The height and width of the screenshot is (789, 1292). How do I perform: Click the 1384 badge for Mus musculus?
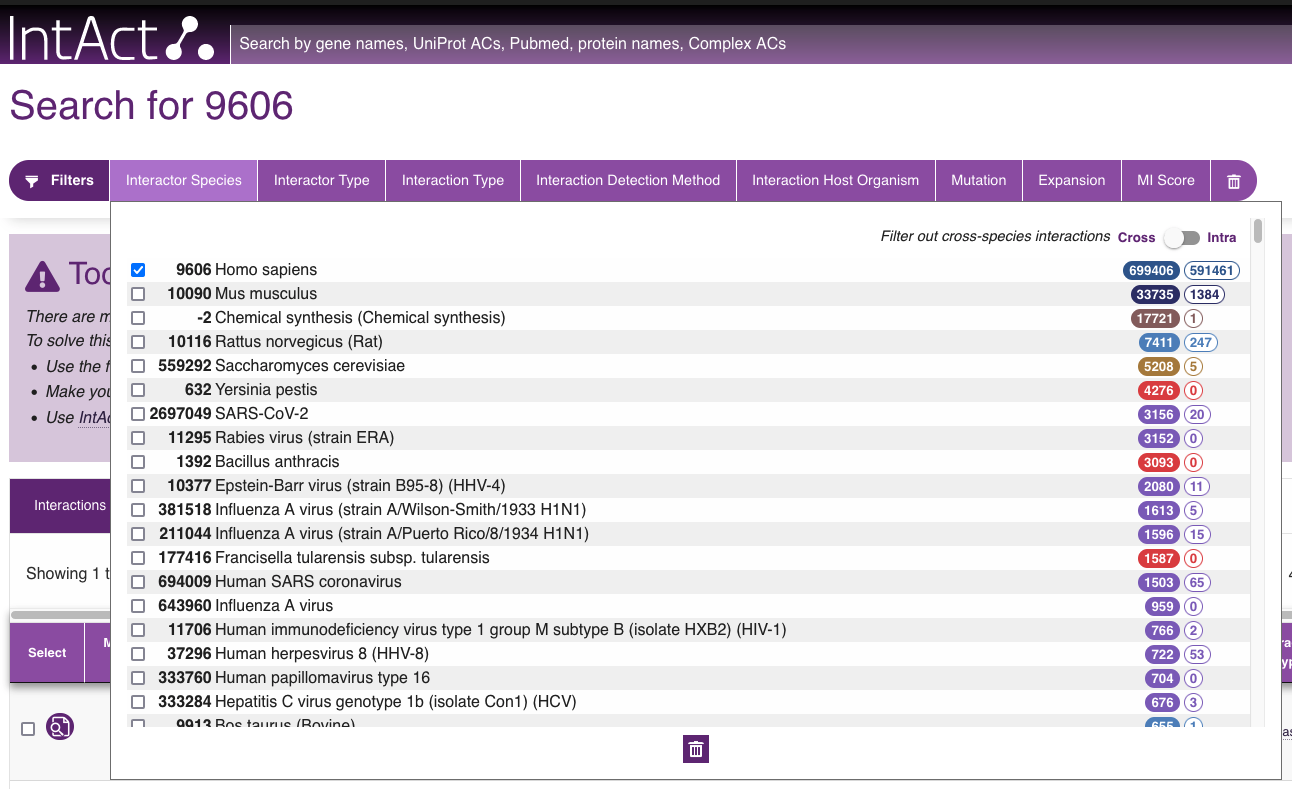[1204, 294]
